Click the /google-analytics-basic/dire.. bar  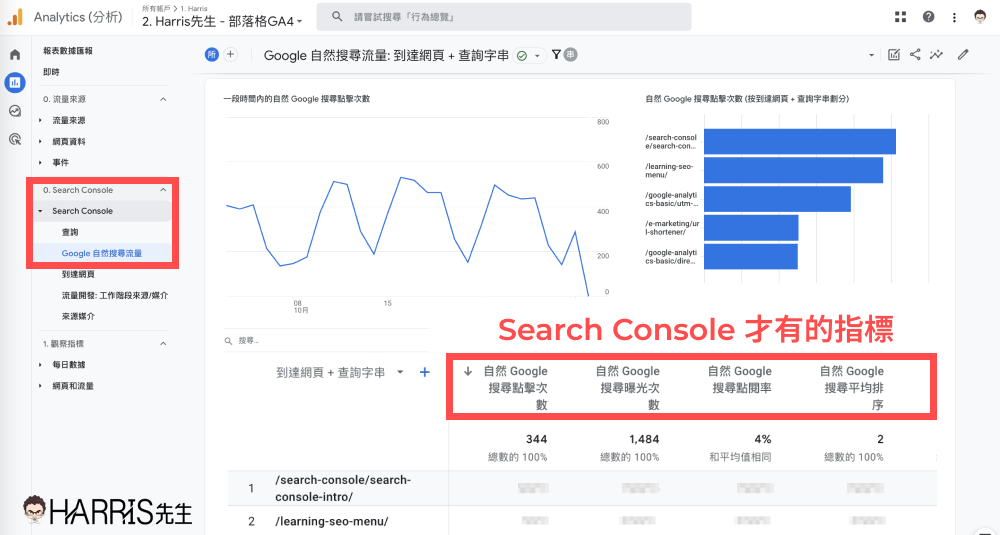751,256
